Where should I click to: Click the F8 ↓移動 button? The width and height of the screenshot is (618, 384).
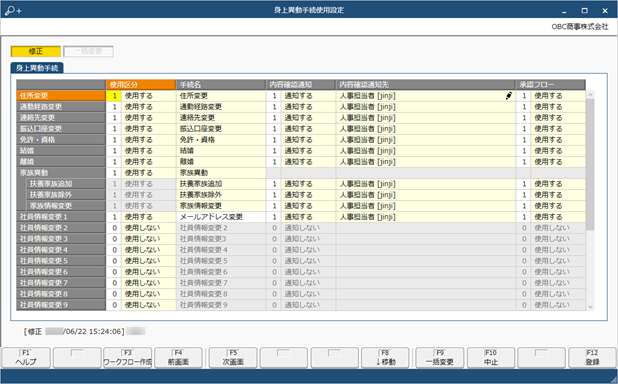coord(385,358)
